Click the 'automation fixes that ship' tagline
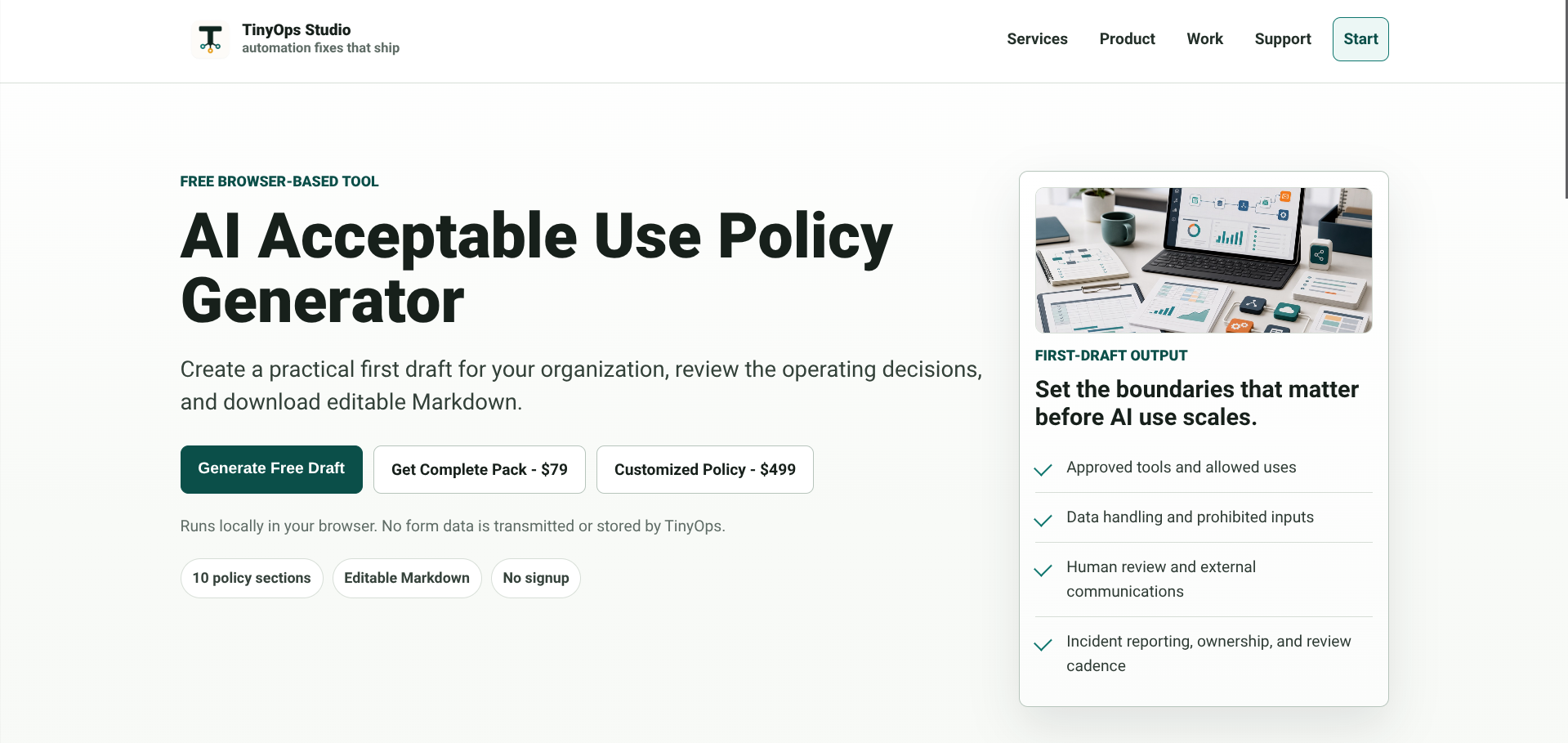This screenshot has height=743, width=1568. 320,48
